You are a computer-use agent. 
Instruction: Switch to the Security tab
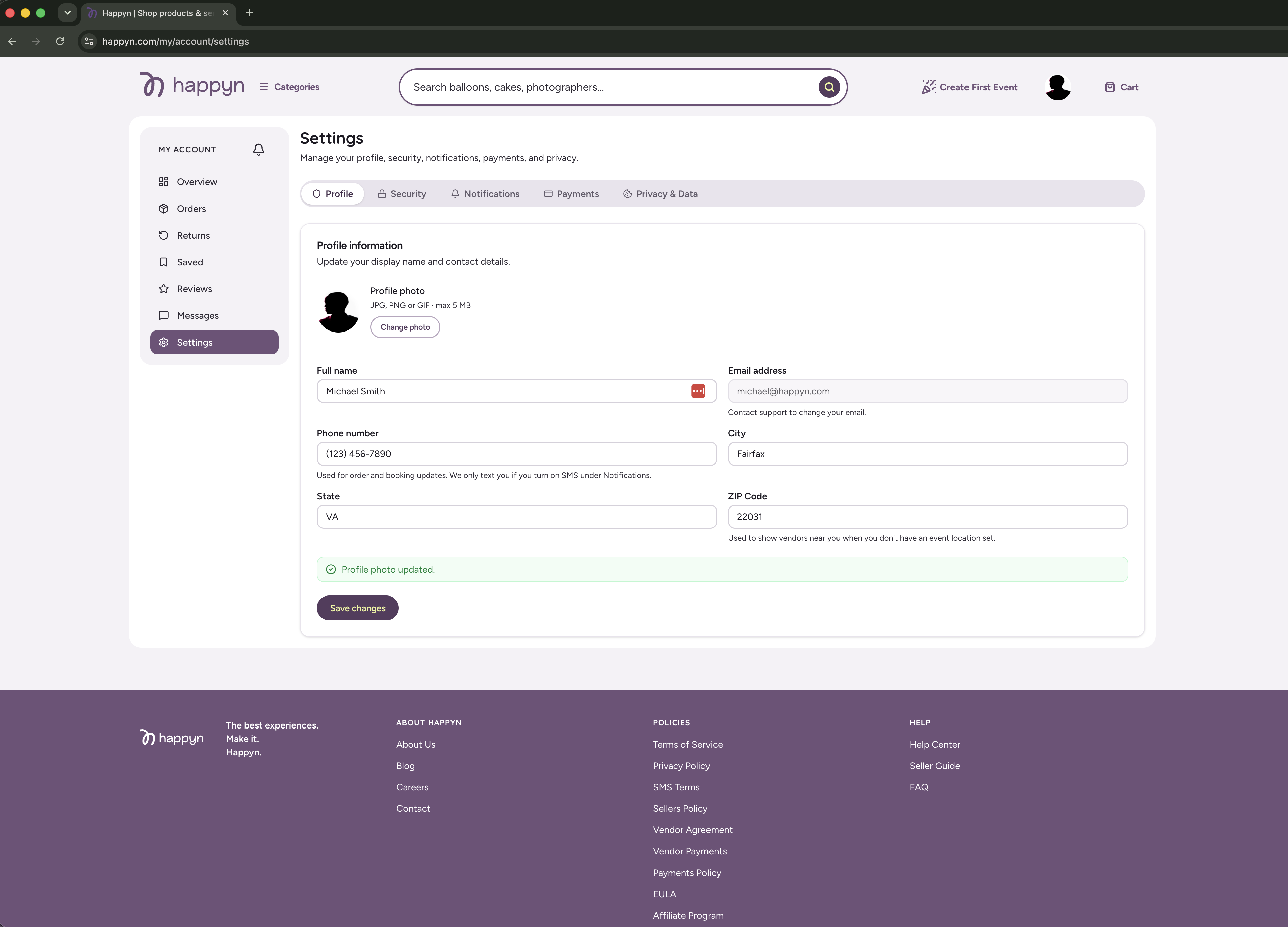401,194
